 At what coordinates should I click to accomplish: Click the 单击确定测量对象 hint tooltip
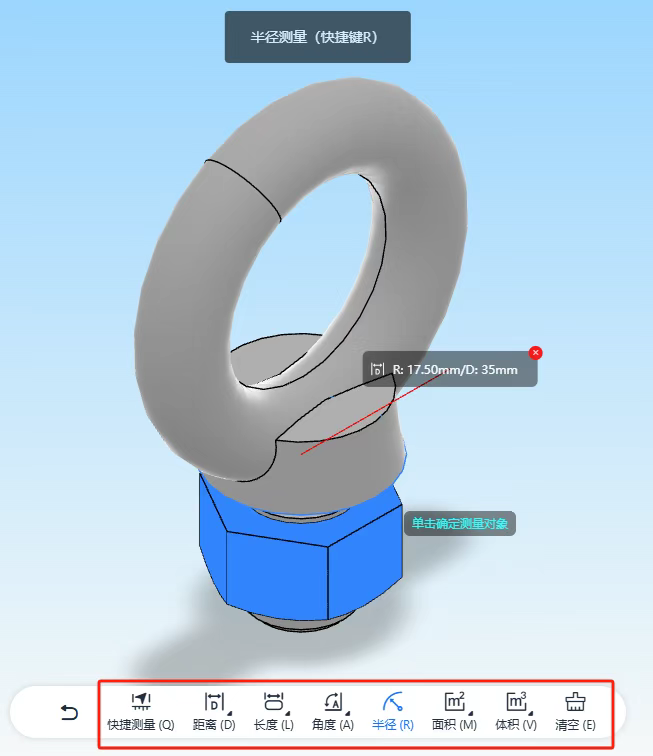pos(459,522)
